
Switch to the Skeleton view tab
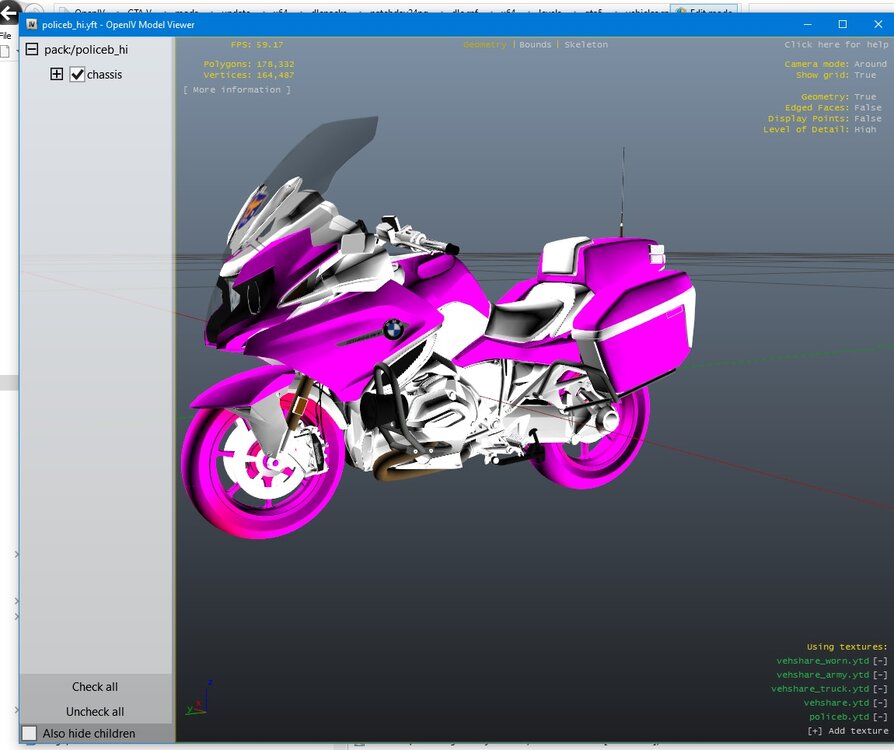coord(586,45)
